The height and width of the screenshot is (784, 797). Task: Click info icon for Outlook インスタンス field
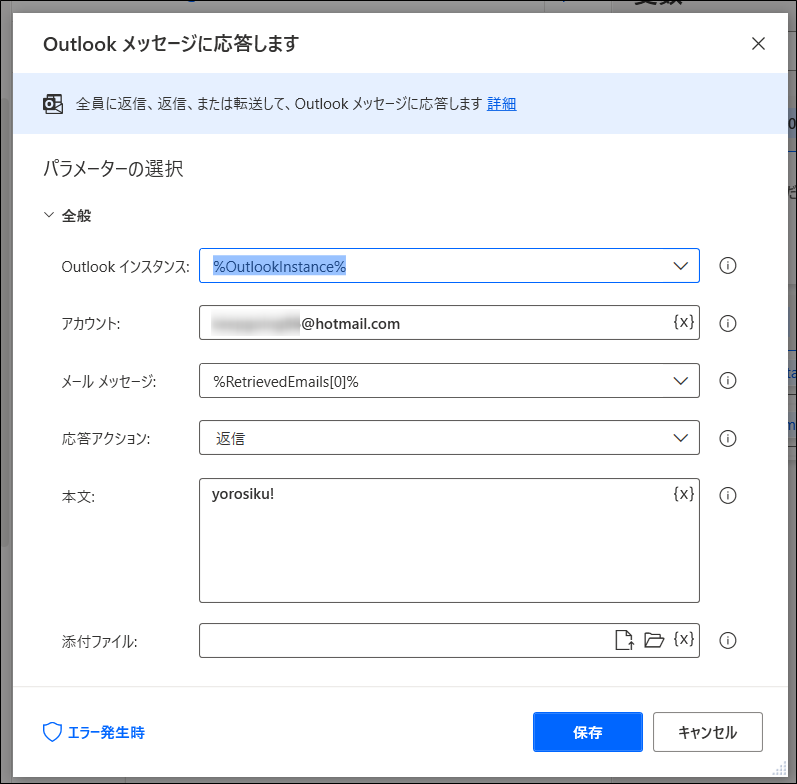point(727,265)
